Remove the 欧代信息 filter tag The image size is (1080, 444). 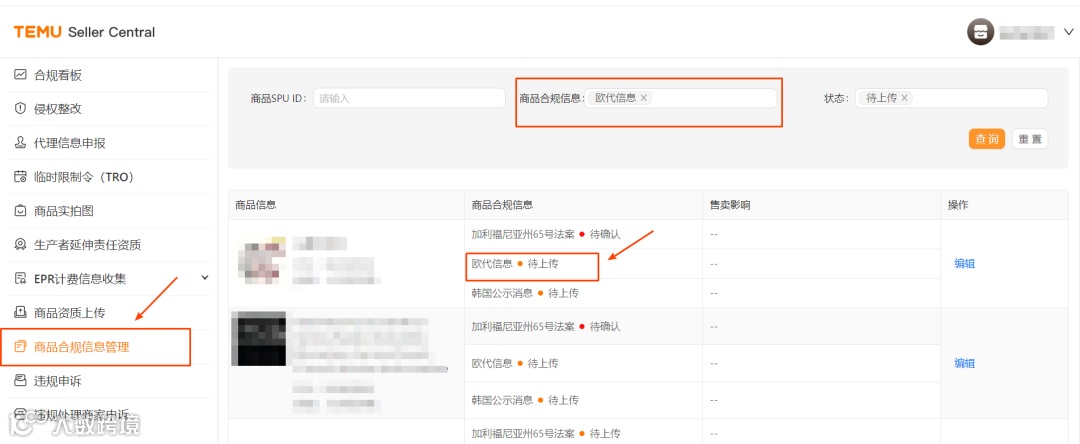[x=644, y=98]
